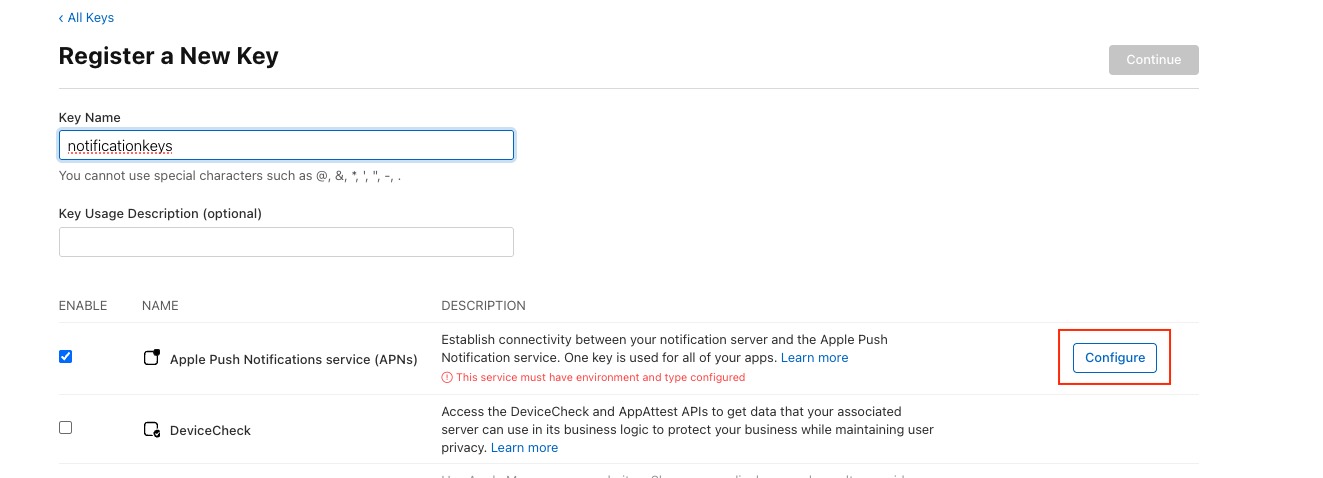Select the DeviceCheck service name
The image size is (1323, 478).
click(x=210, y=431)
